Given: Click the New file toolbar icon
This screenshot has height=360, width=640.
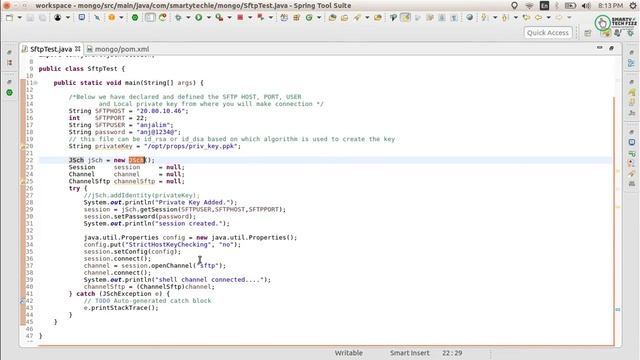Looking at the screenshot, I should (x=9, y=18).
